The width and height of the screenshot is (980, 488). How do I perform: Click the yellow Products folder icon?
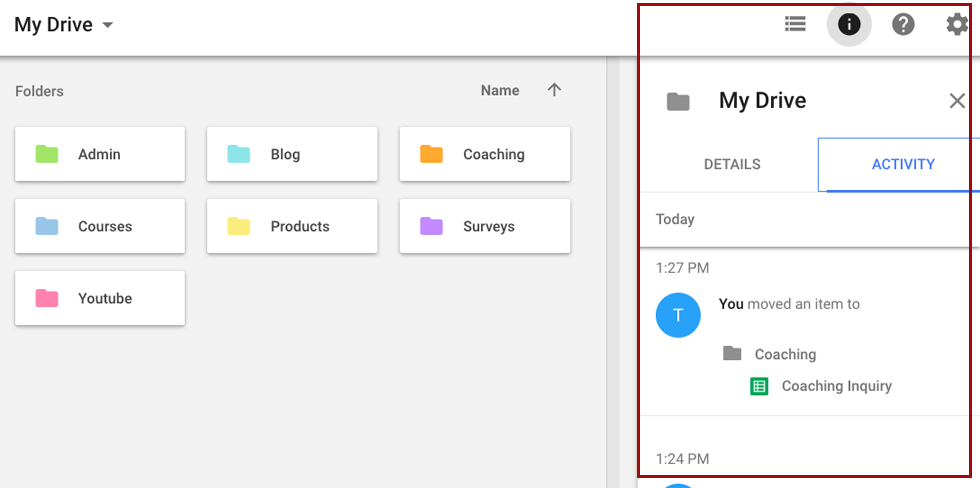(239, 226)
